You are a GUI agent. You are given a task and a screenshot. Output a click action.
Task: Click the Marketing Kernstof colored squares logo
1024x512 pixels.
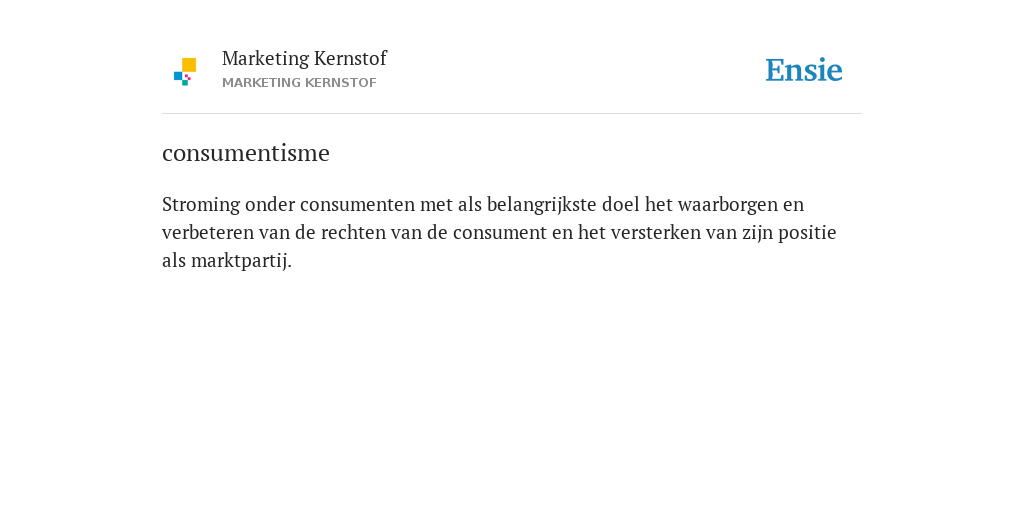point(185,72)
